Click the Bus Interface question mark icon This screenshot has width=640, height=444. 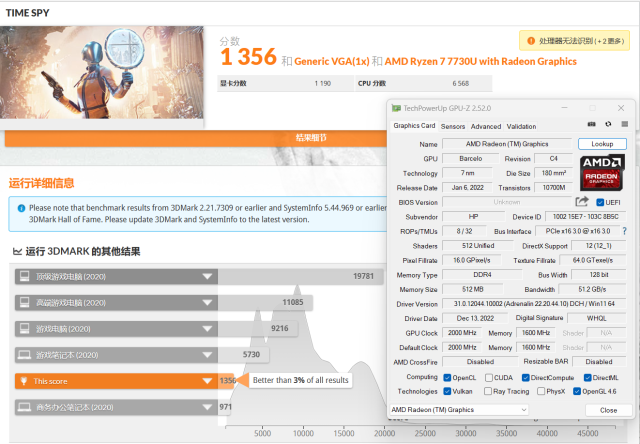pos(624,231)
